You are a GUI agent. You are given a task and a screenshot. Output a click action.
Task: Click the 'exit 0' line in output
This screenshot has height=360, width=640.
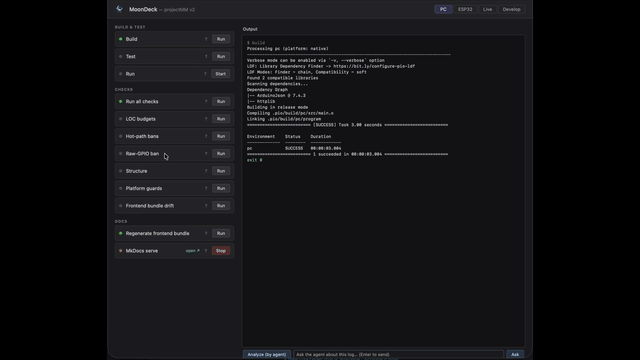(255, 160)
